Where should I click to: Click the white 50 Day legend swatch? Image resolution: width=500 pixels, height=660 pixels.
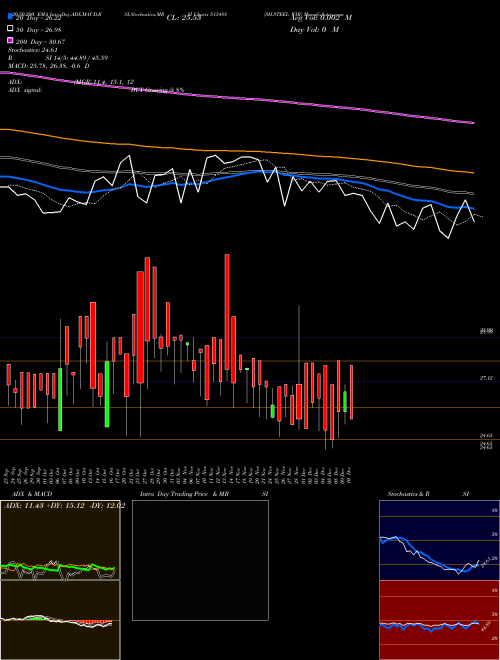11,29
